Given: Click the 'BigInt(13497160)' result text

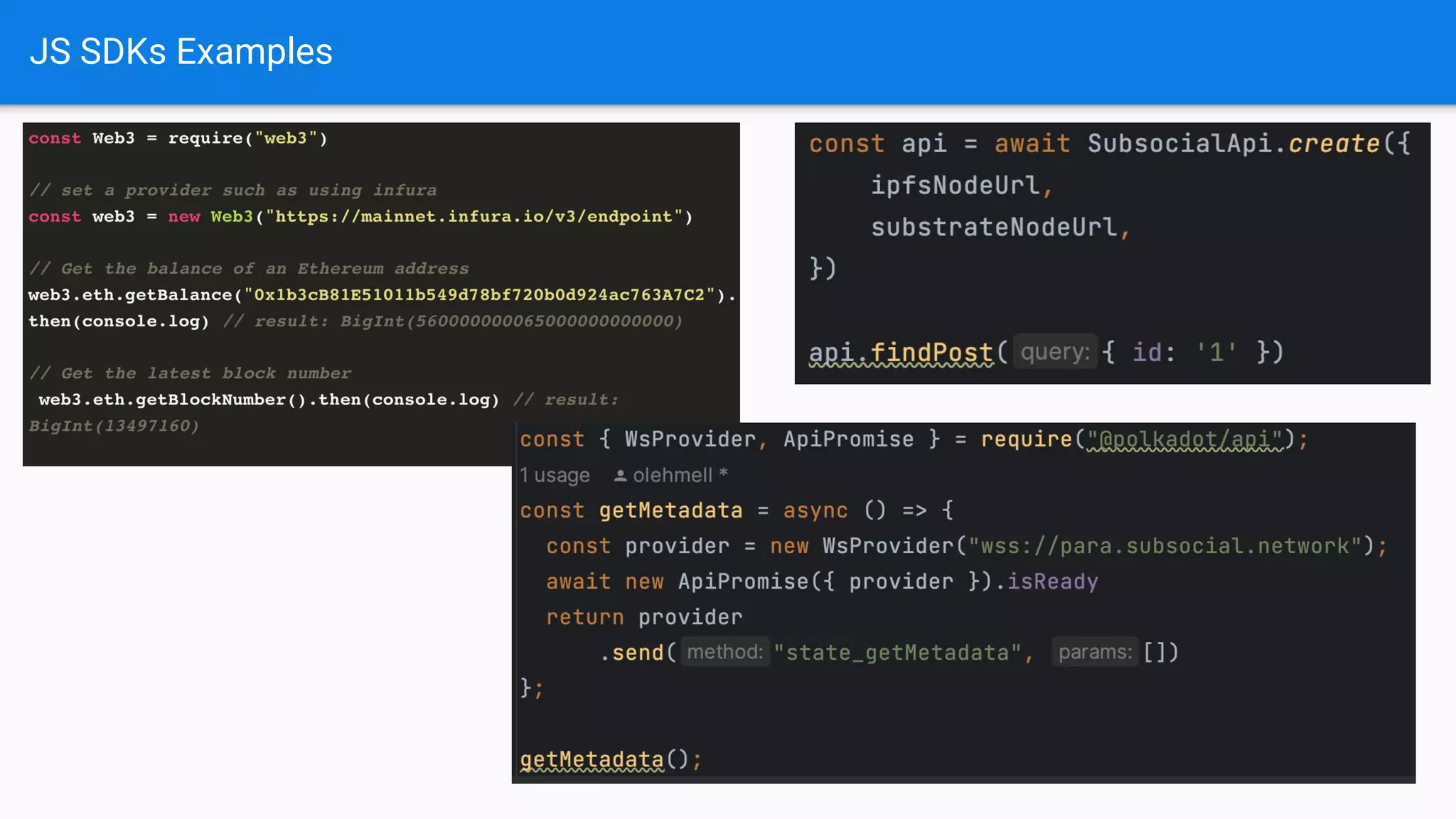Looking at the screenshot, I should (114, 425).
